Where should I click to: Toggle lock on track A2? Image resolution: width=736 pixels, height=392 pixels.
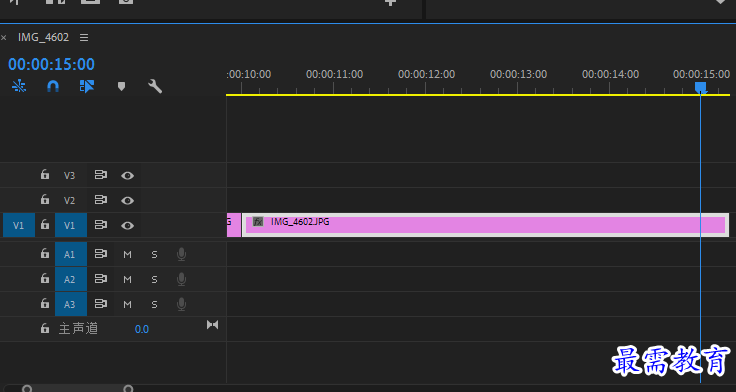tap(45, 278)
